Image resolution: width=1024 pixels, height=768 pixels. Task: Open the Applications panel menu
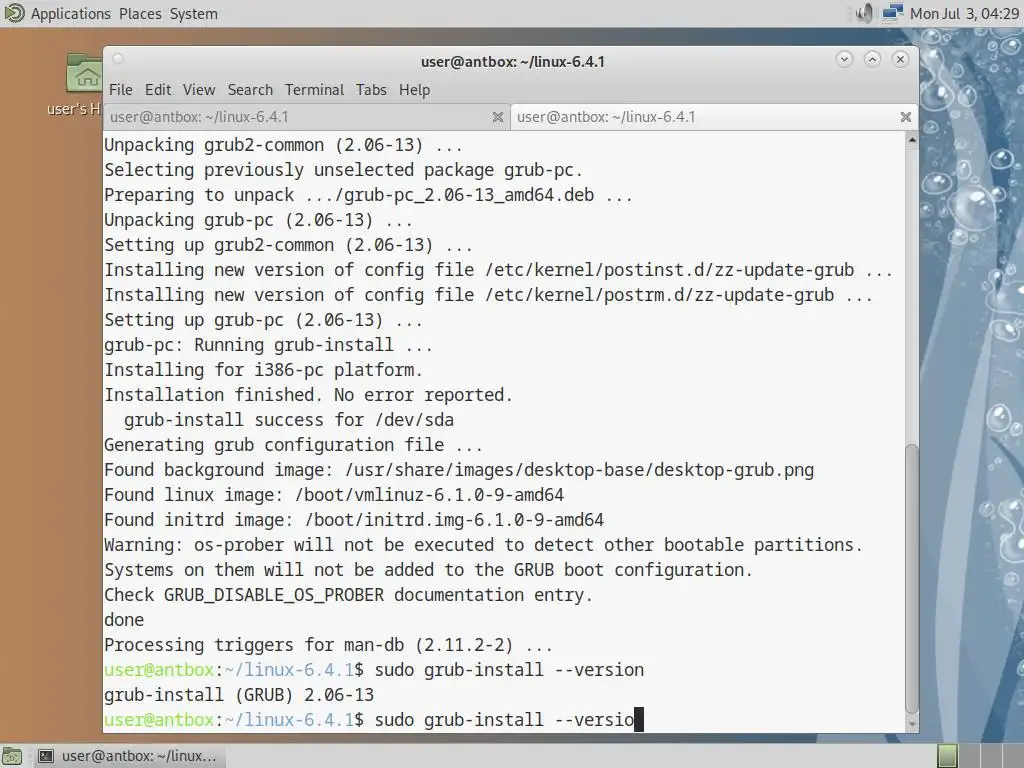[71, 14]
